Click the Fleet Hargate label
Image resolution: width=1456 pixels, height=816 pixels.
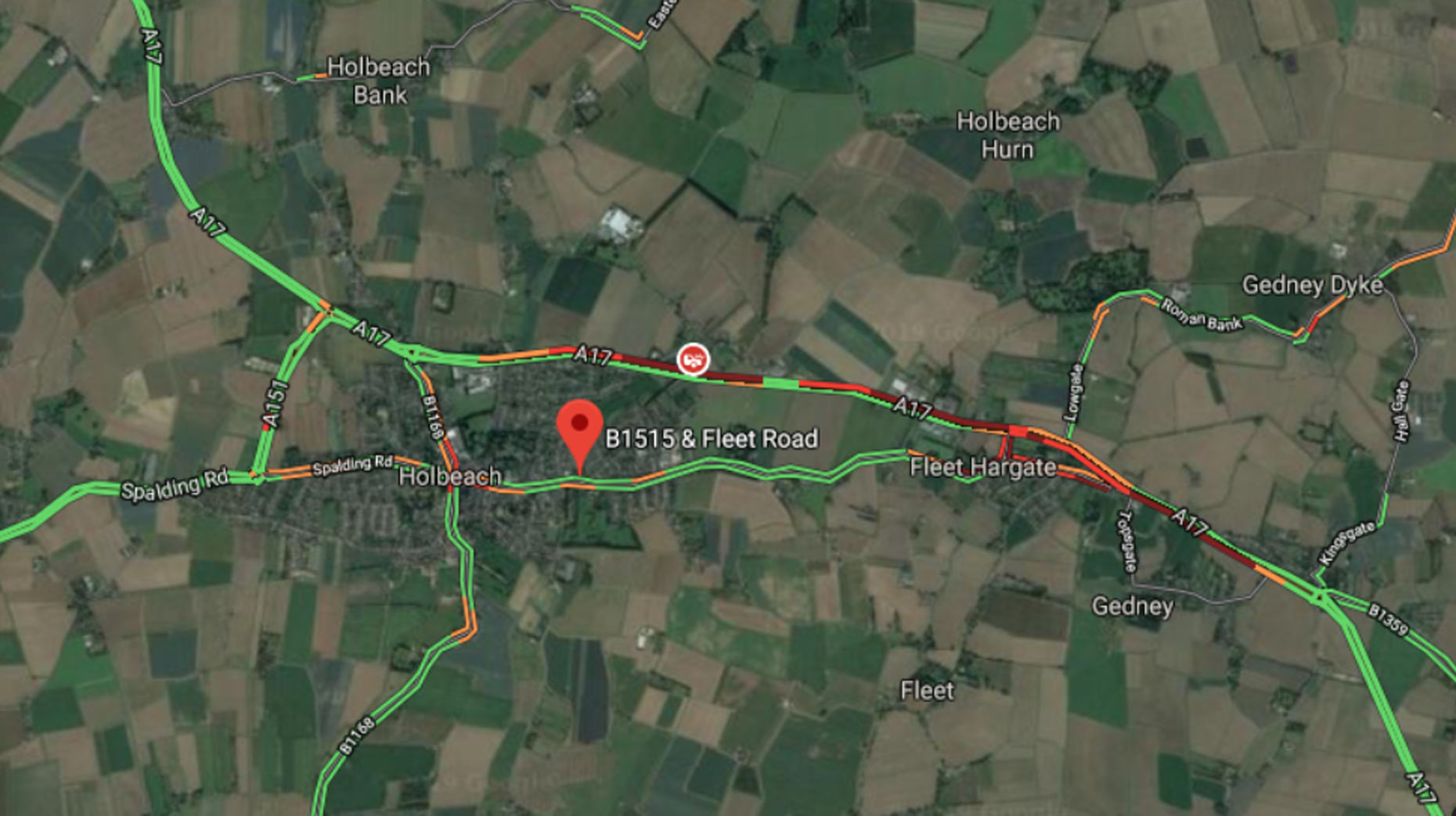click(x=982, y=468)
